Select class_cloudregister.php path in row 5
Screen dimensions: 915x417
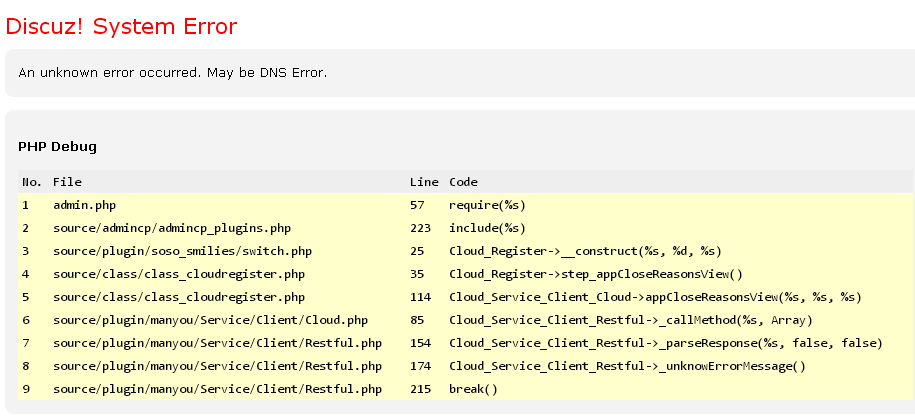coord(179,297)
